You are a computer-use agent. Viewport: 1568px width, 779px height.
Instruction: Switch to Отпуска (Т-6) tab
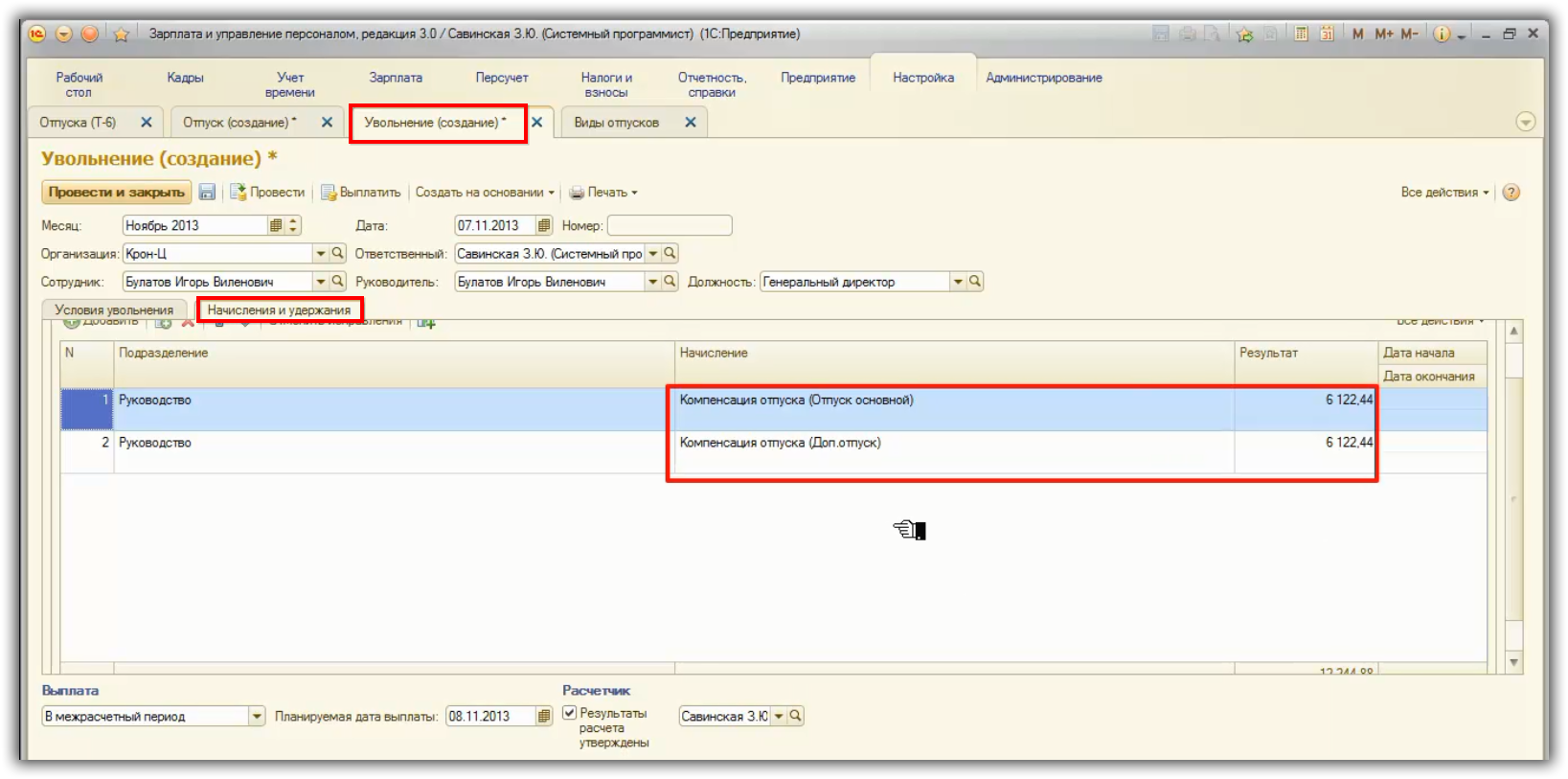[x=78, y=123]
